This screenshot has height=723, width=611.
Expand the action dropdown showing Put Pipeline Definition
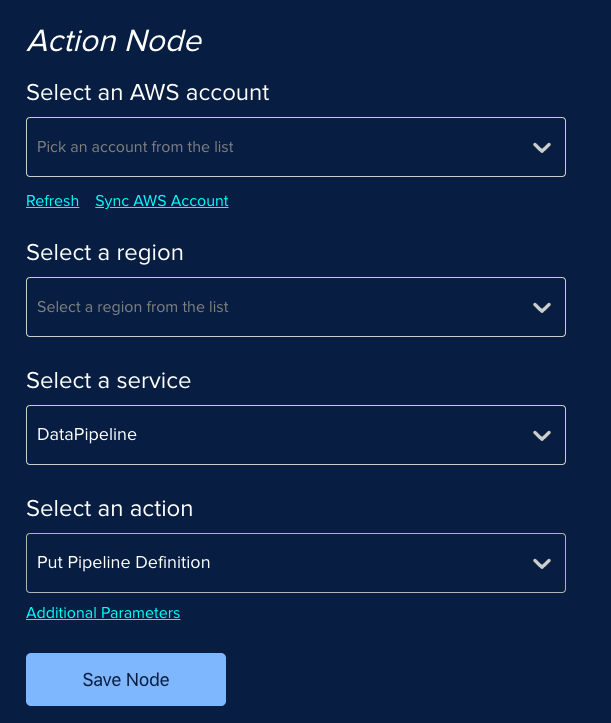click(296, 563)
